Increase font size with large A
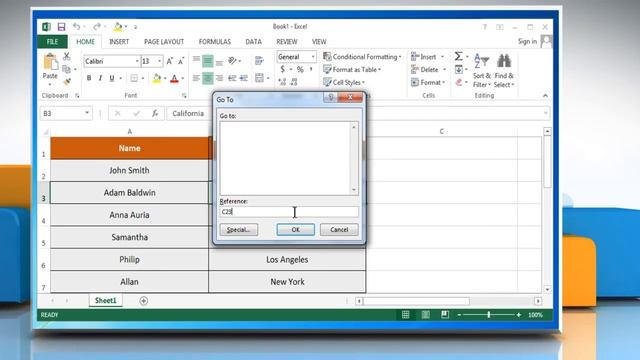Viewport: 640px width, 360px height. [169, 61]
